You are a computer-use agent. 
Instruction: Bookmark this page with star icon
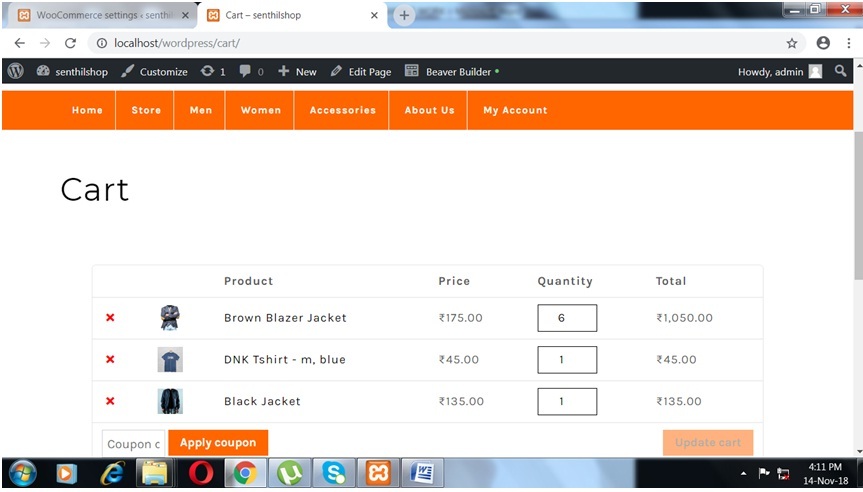tap(791, 43)
